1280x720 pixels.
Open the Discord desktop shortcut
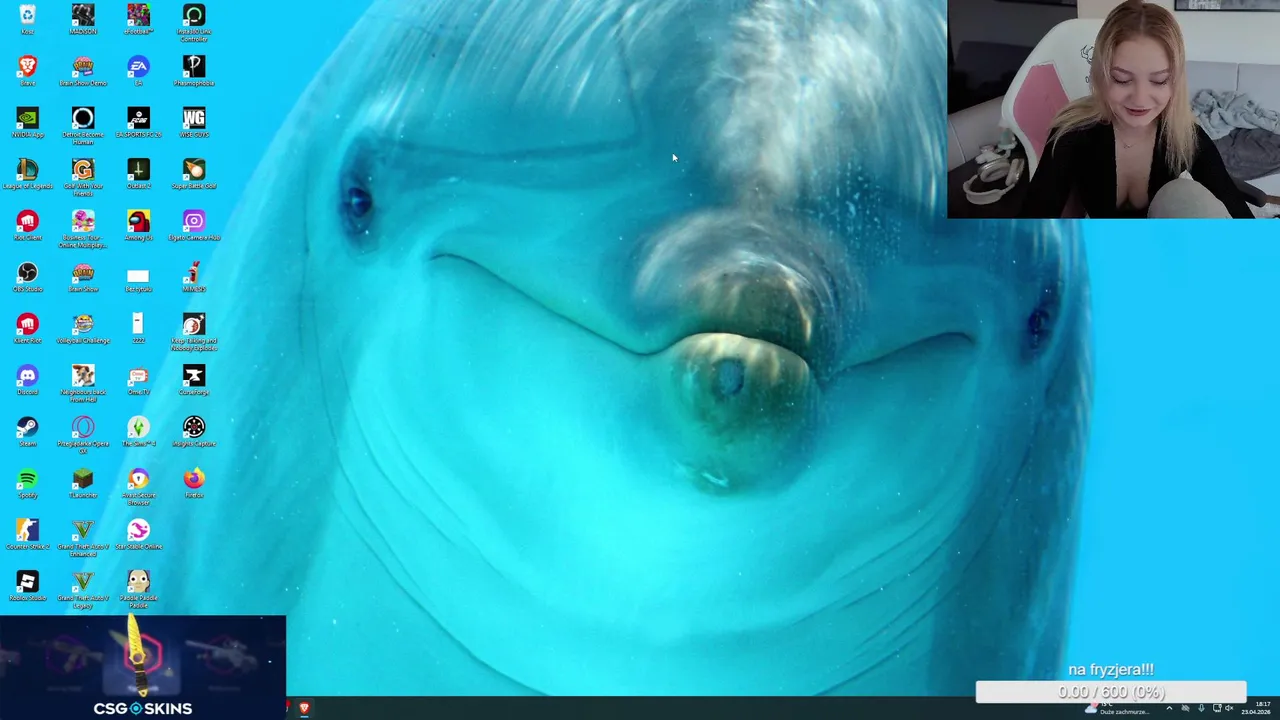point(27,380)
